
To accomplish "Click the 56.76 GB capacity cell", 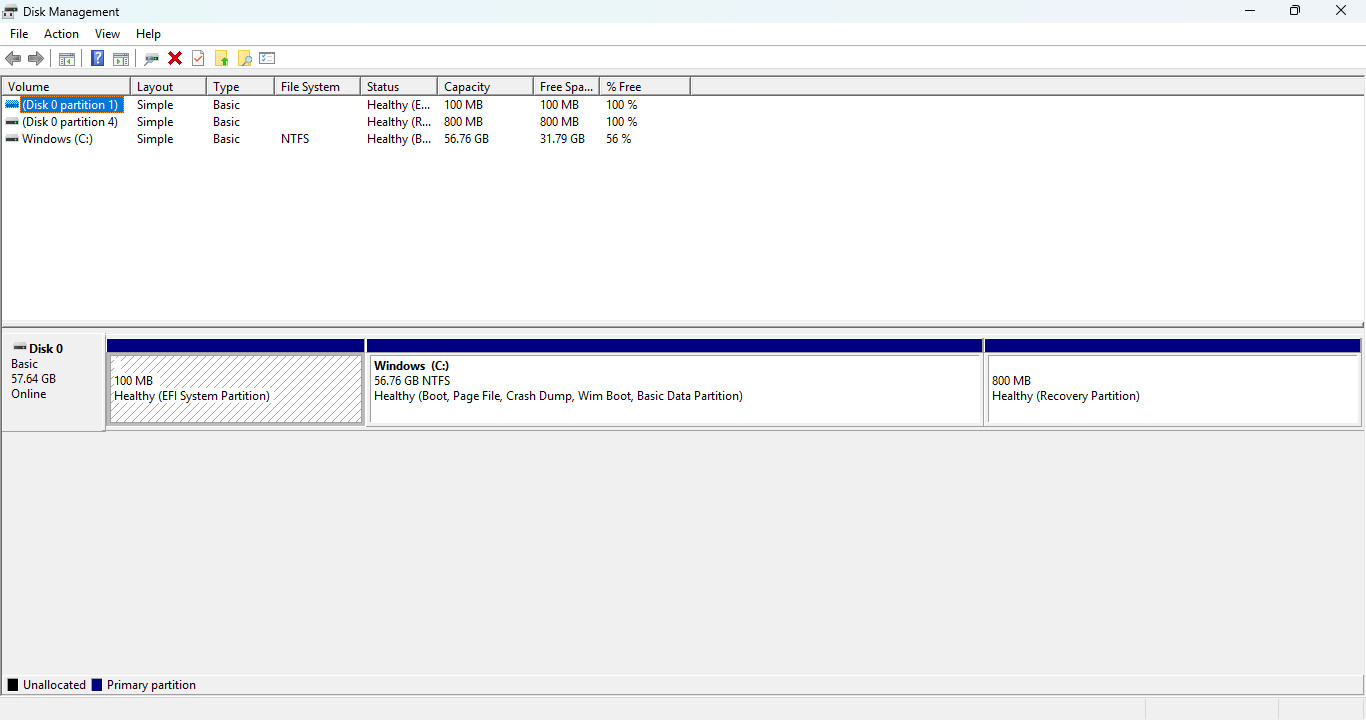I will click(x=466, y=139).
